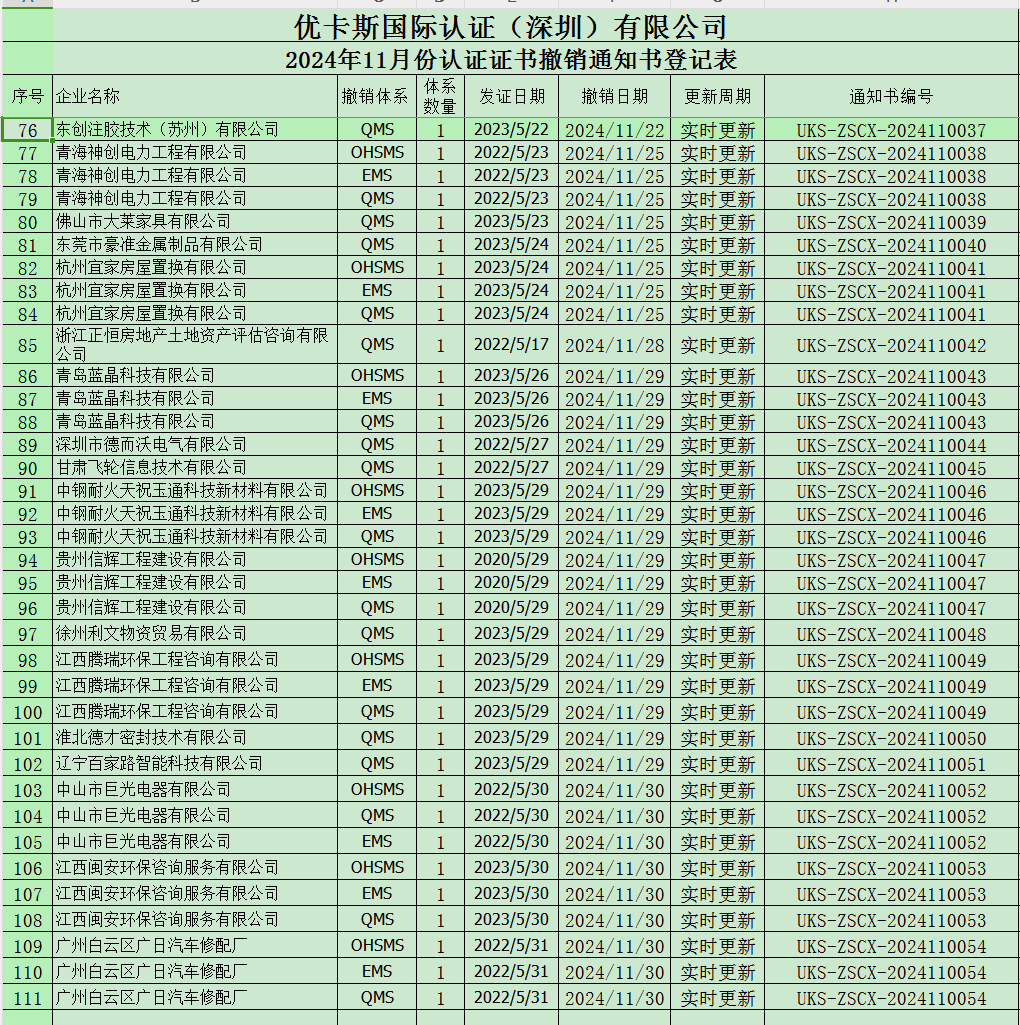Select 贵州信辉工程建设有限公司 in row 94
Image resolution: width=1020 pixels, height=1025 pixels.
pos(195,560)
